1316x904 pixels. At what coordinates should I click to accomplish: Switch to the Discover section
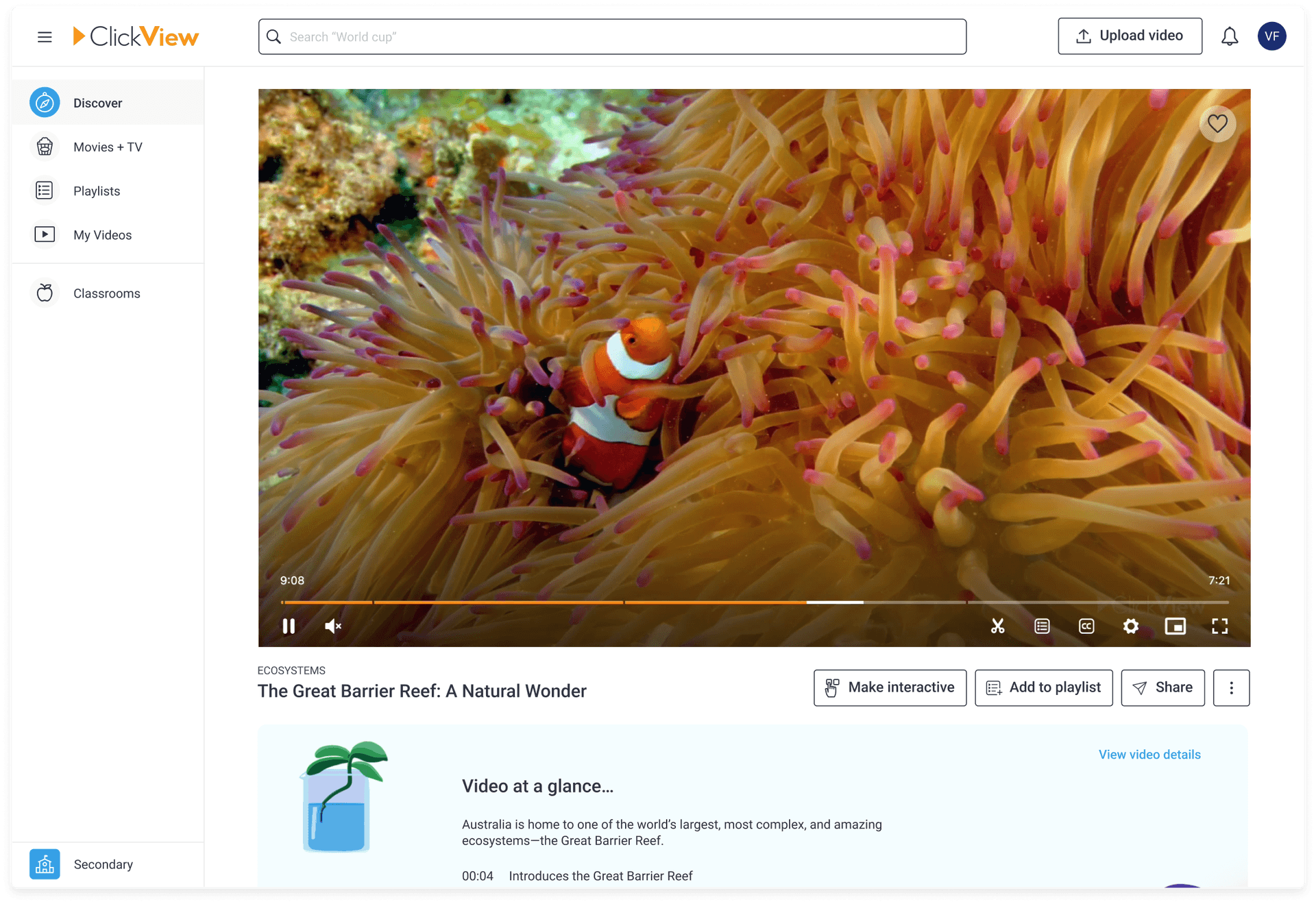97,102
